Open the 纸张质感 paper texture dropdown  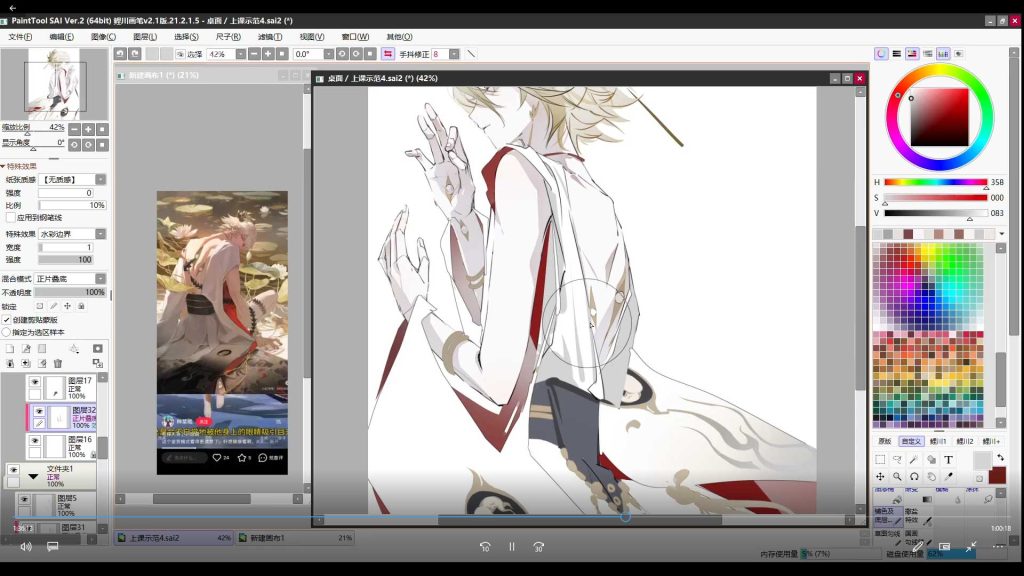101,180
